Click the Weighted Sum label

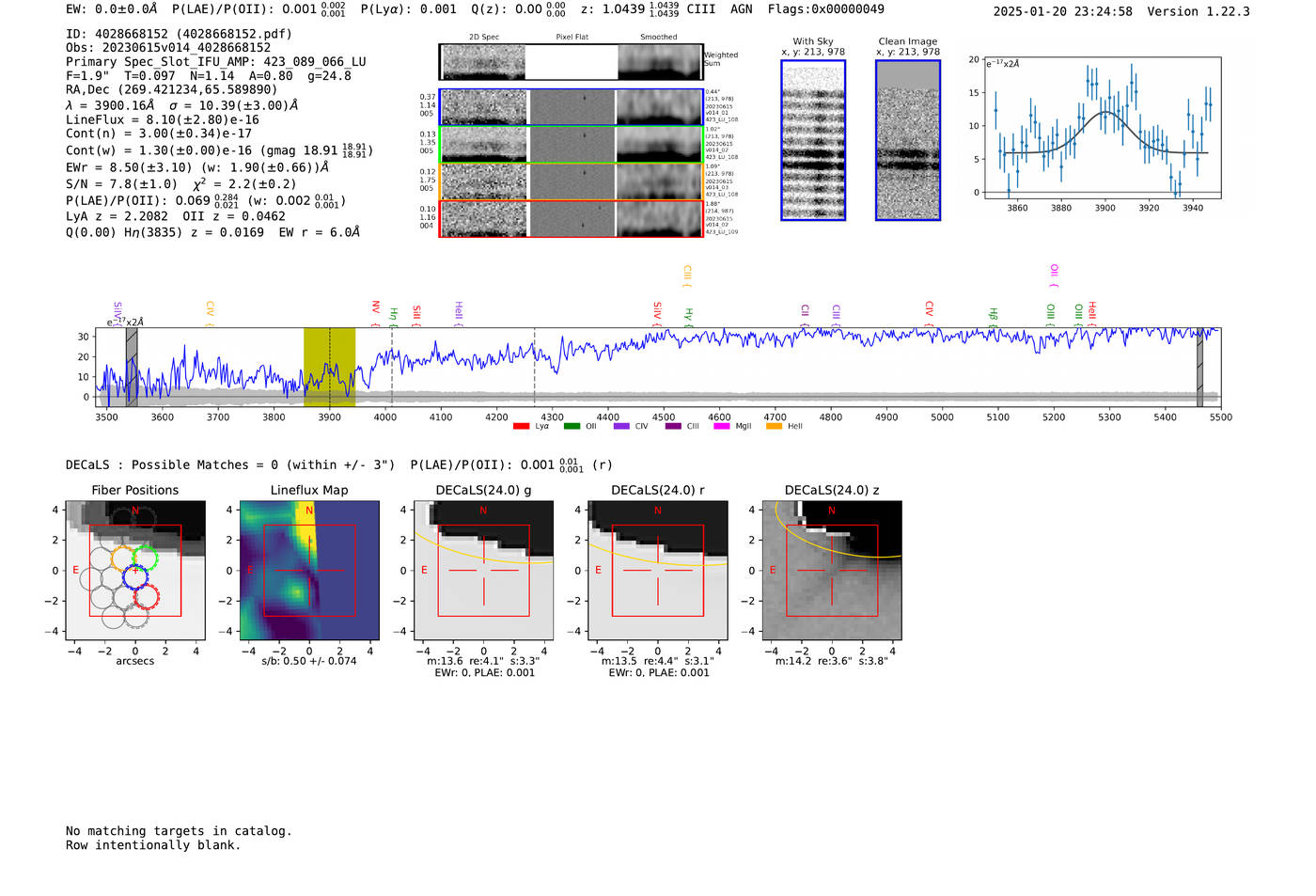pyautogui.click(x=721, y=59)
